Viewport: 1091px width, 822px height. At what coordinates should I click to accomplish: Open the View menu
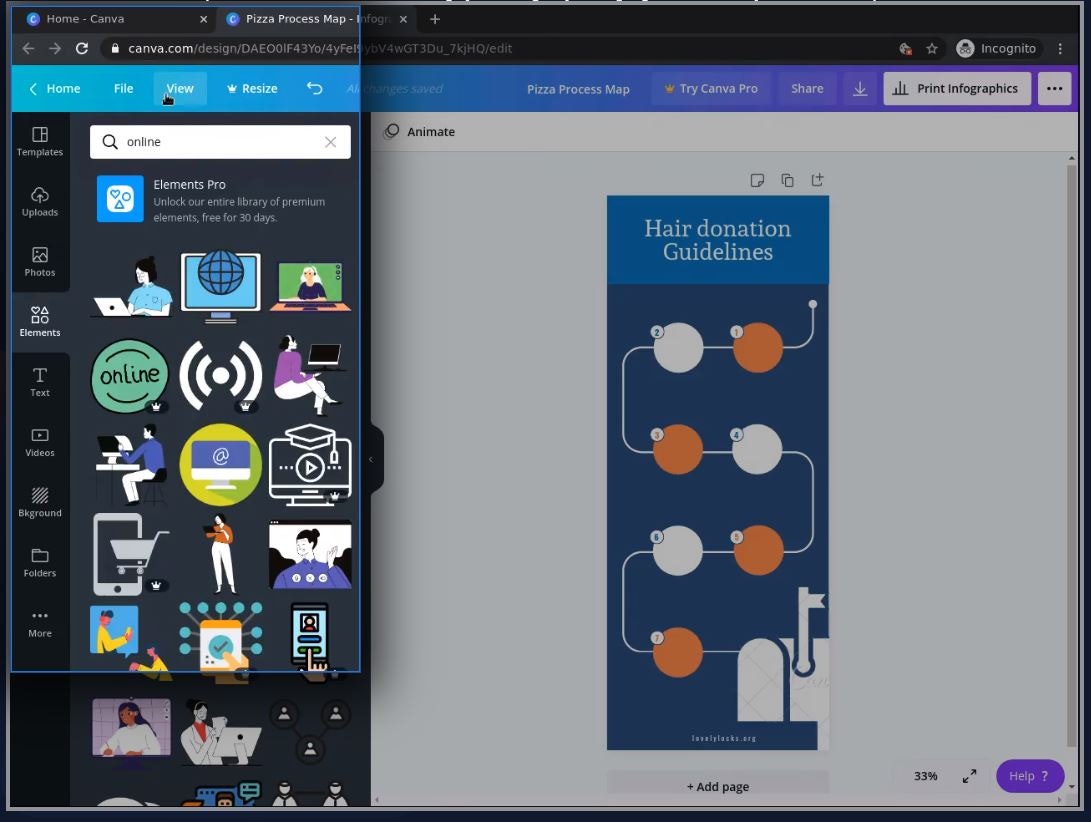(x=180, y=88)
